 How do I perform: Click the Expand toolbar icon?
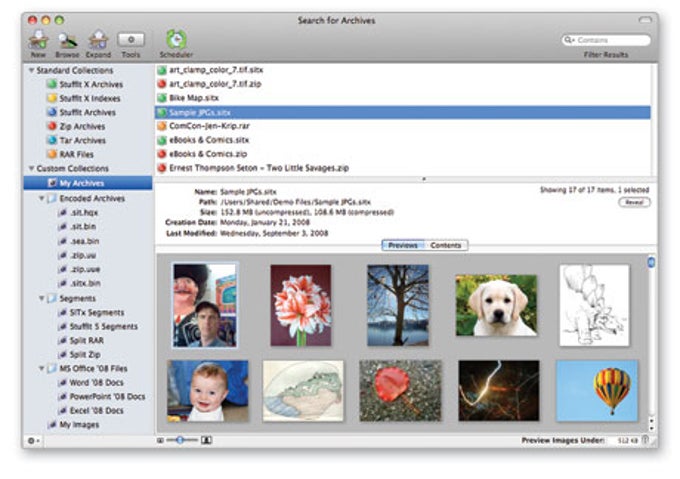pos(98,40)
